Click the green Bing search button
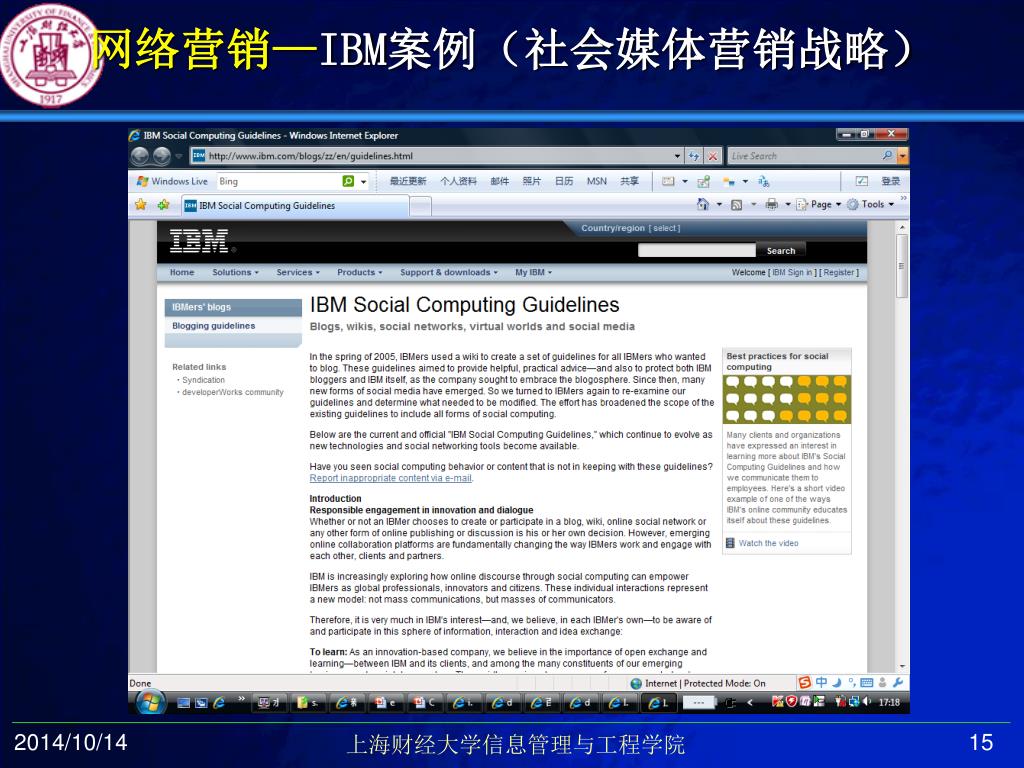 (x=348, y=182)
